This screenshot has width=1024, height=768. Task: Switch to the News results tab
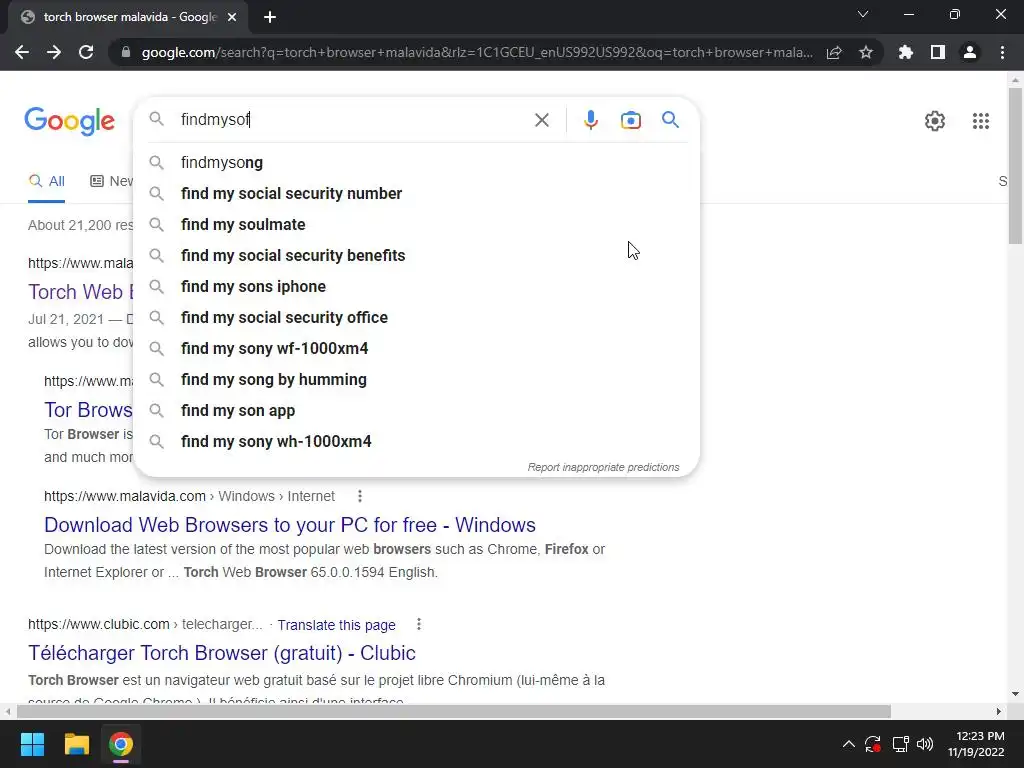[111, 182]
